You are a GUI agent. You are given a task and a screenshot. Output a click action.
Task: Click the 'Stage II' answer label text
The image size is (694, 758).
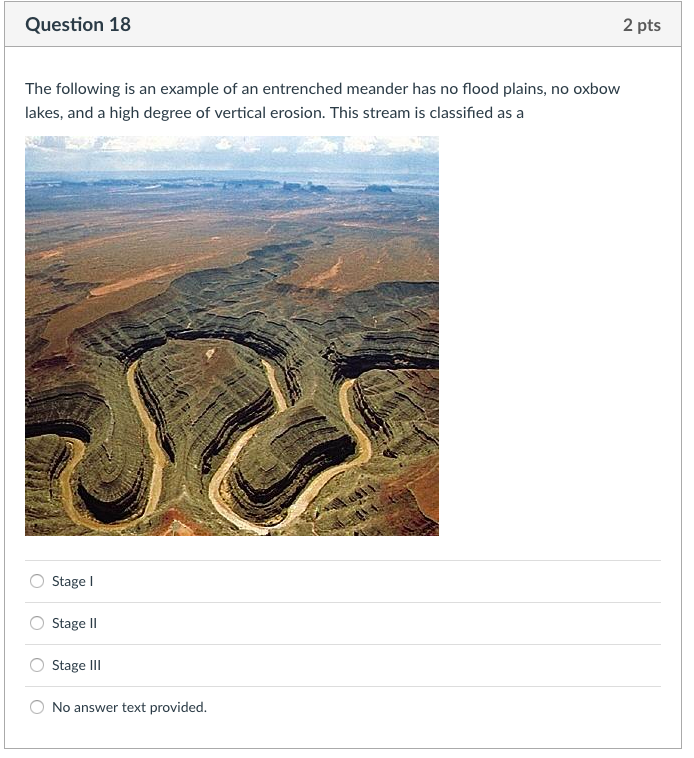coord(74,623)
